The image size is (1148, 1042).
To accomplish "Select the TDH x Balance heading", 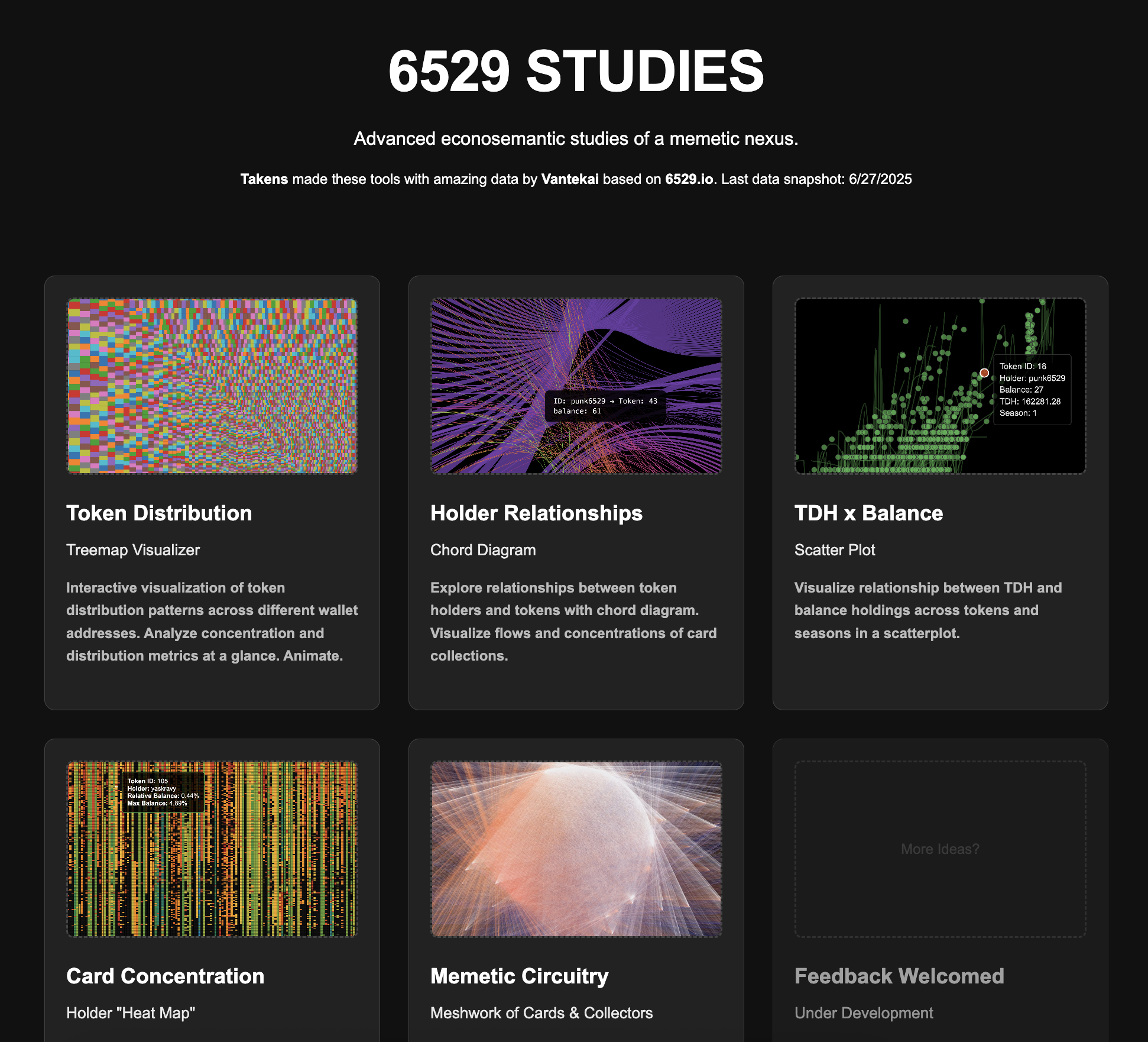I will (x=868, y=513).
